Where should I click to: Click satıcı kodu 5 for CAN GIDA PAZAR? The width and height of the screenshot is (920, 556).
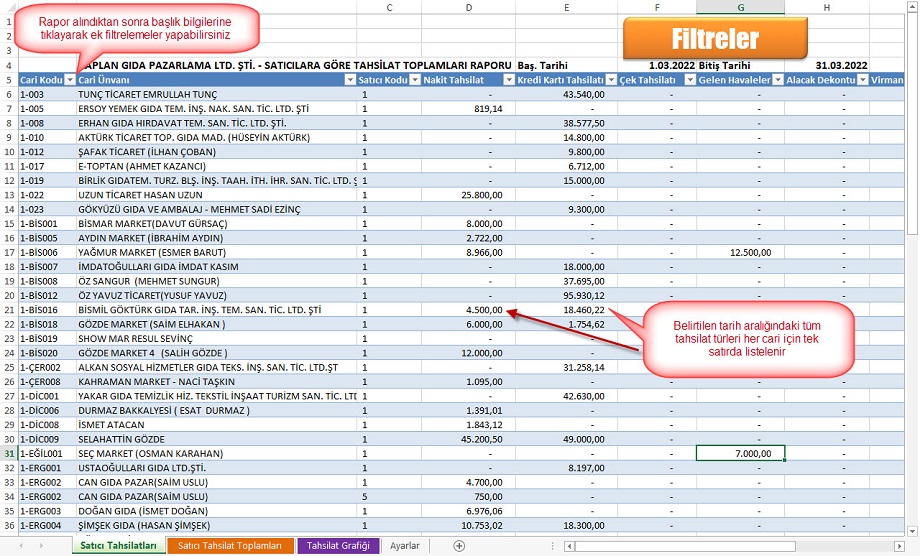[x=389, y=497]
